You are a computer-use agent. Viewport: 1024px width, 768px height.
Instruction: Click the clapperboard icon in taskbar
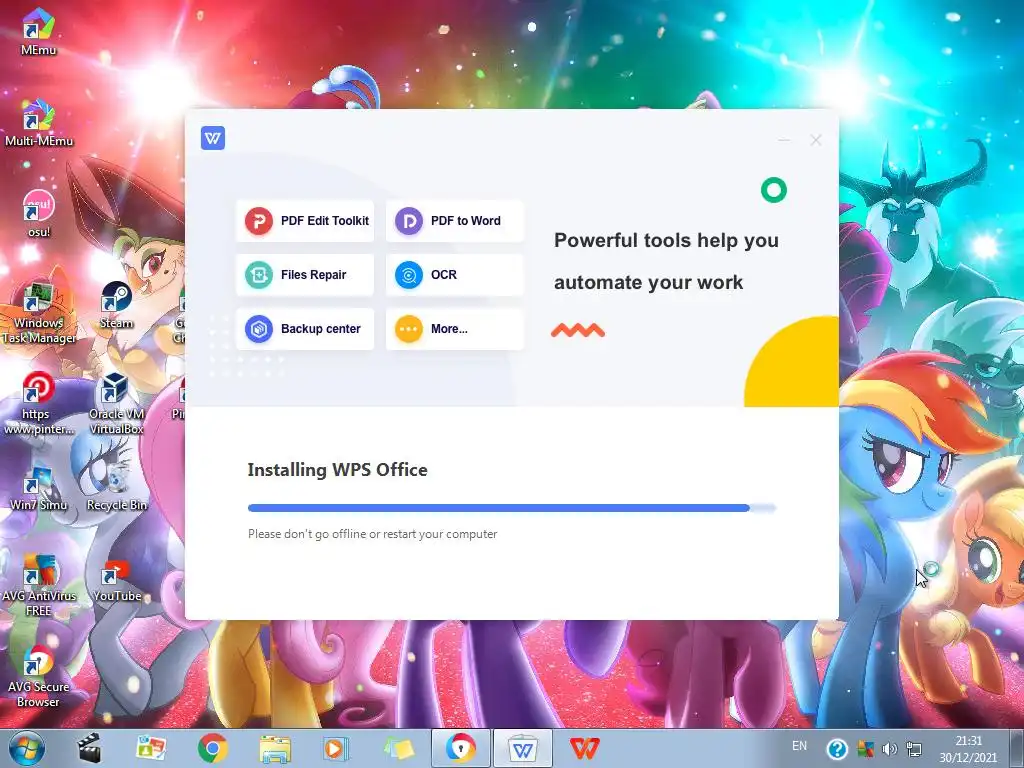(x=89, y=748)
